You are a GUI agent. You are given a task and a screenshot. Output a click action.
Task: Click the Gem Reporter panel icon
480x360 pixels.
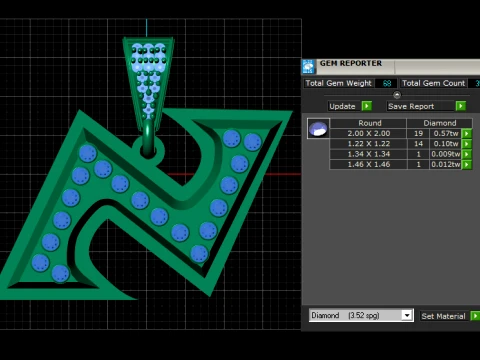tap(308, 67)
